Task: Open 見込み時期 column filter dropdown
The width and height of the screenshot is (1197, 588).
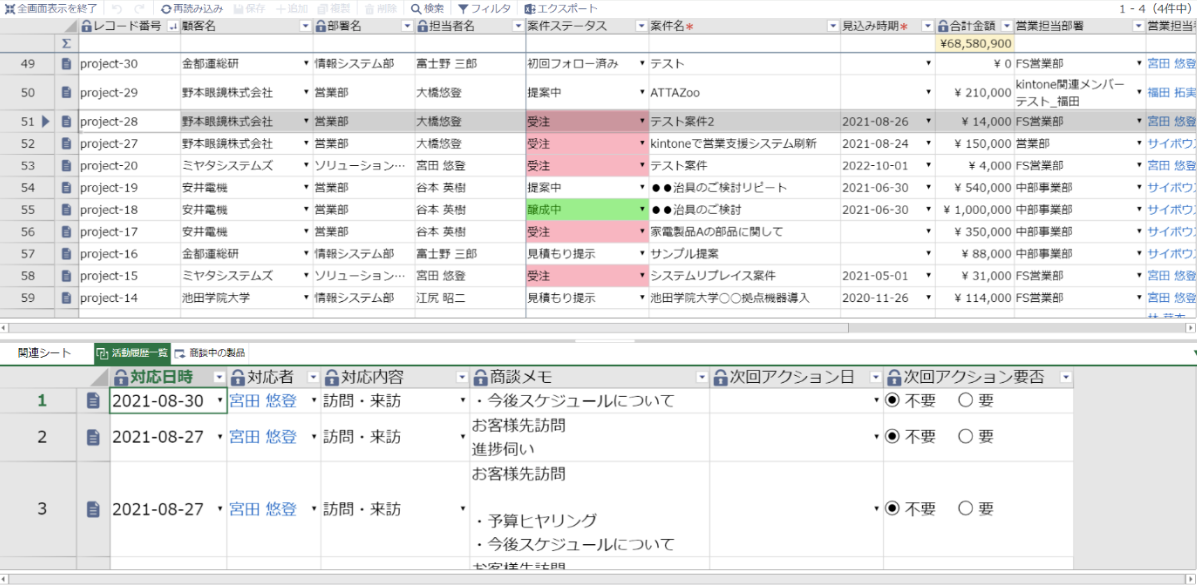Action: (x=928, y=26)
